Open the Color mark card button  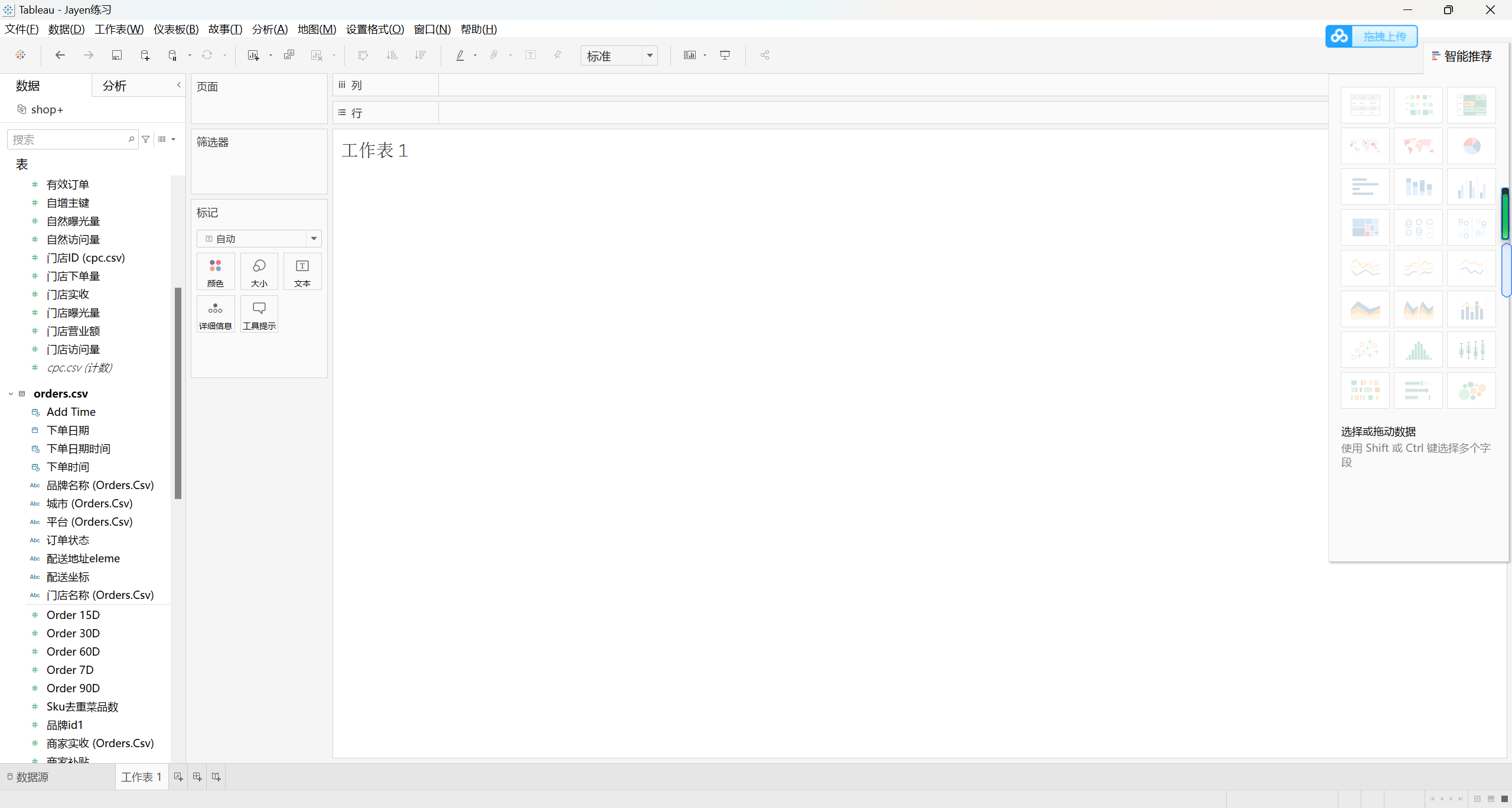coord(216,272)
